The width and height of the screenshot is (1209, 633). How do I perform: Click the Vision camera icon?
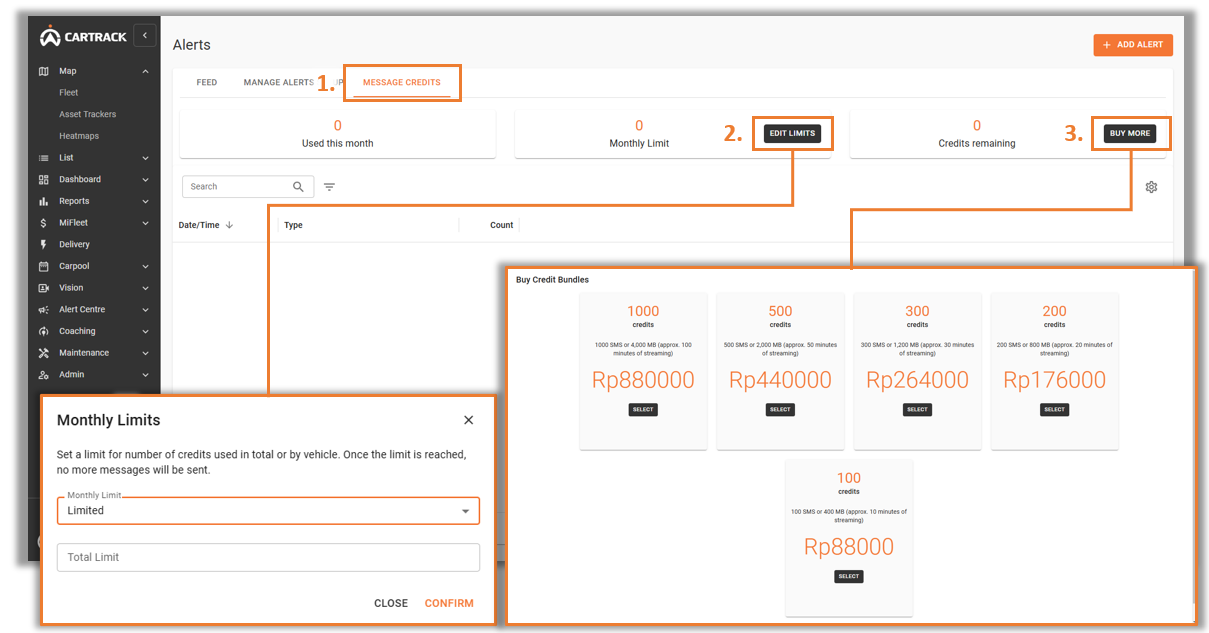point(43,288)
